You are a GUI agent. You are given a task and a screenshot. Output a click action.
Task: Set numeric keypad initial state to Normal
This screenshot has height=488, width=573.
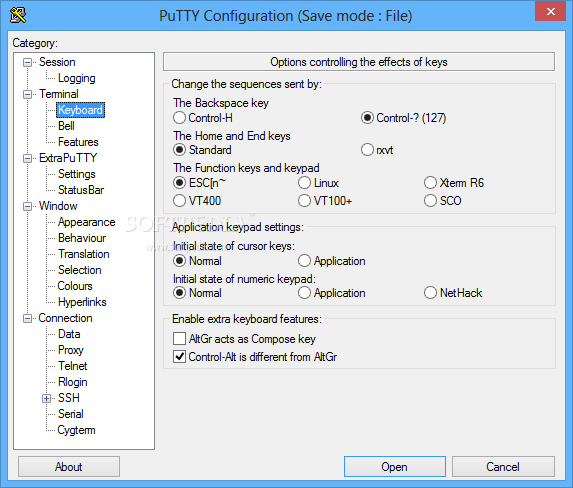[x=197, y=293]
